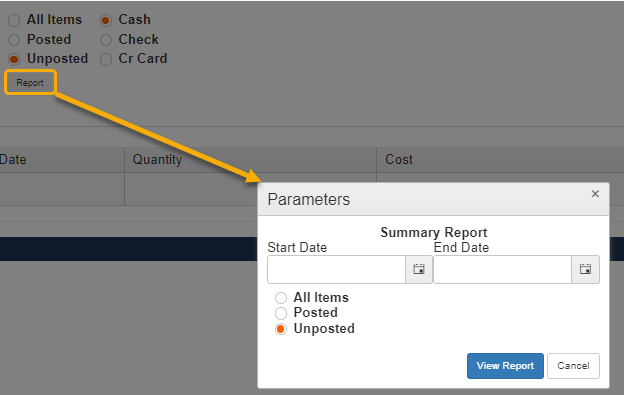
Task: Cancel the Parameters dialog
Action: tap(573, 366)
